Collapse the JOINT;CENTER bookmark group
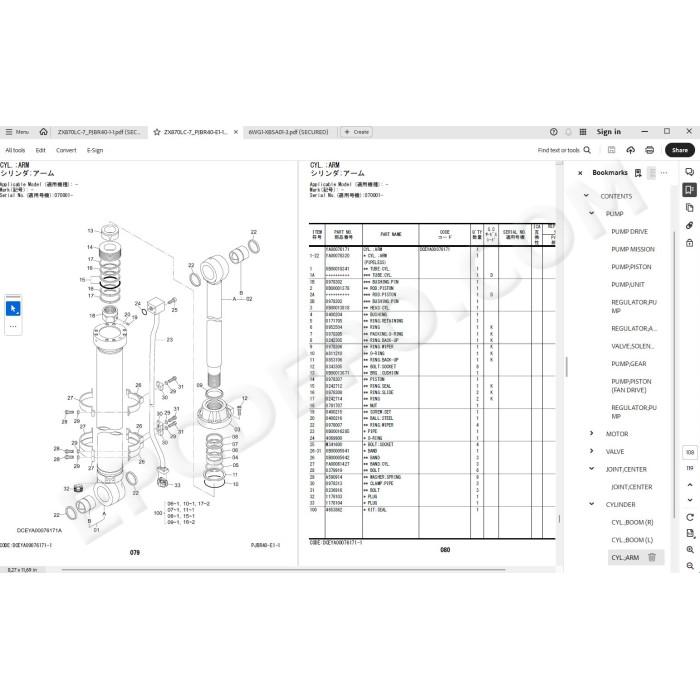This screenshot has height=700, width=700. [592, 469]
